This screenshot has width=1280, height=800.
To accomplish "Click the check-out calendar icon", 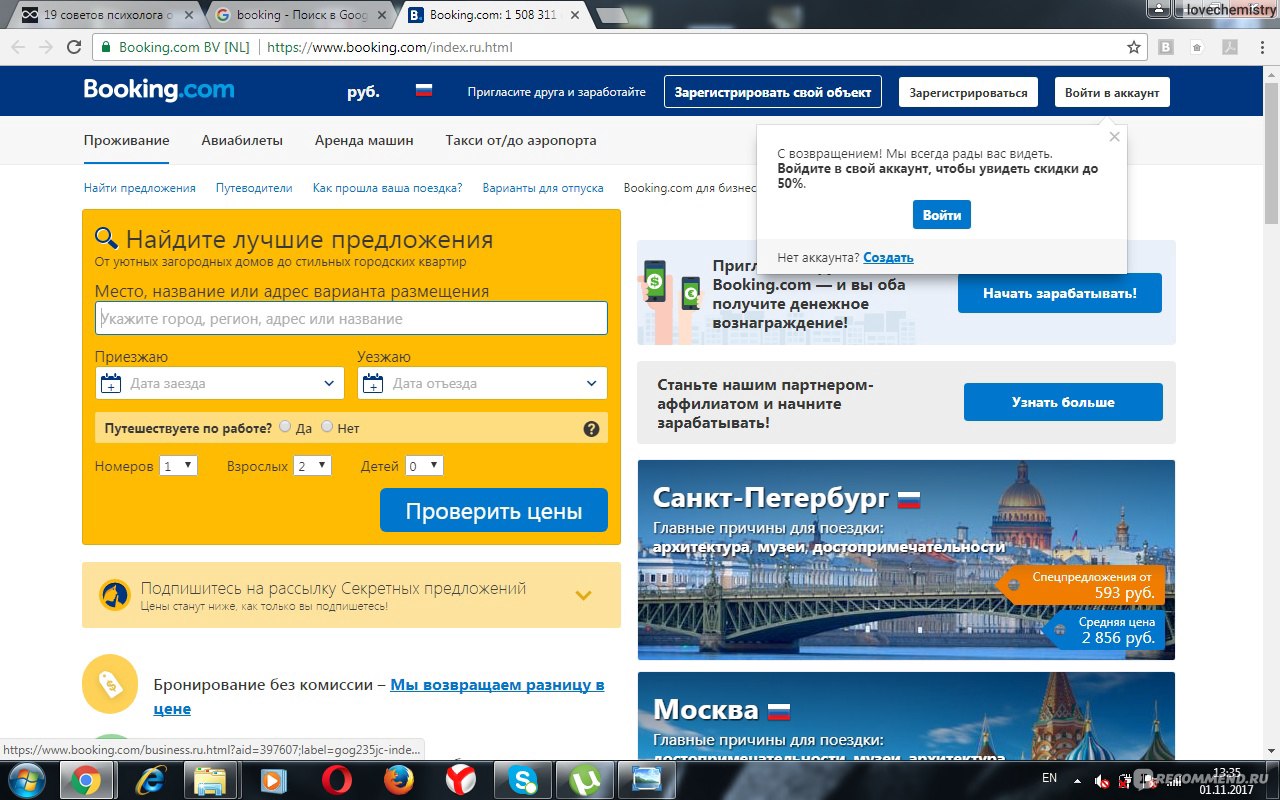I will pyautogui.click(x=373, y=383).
